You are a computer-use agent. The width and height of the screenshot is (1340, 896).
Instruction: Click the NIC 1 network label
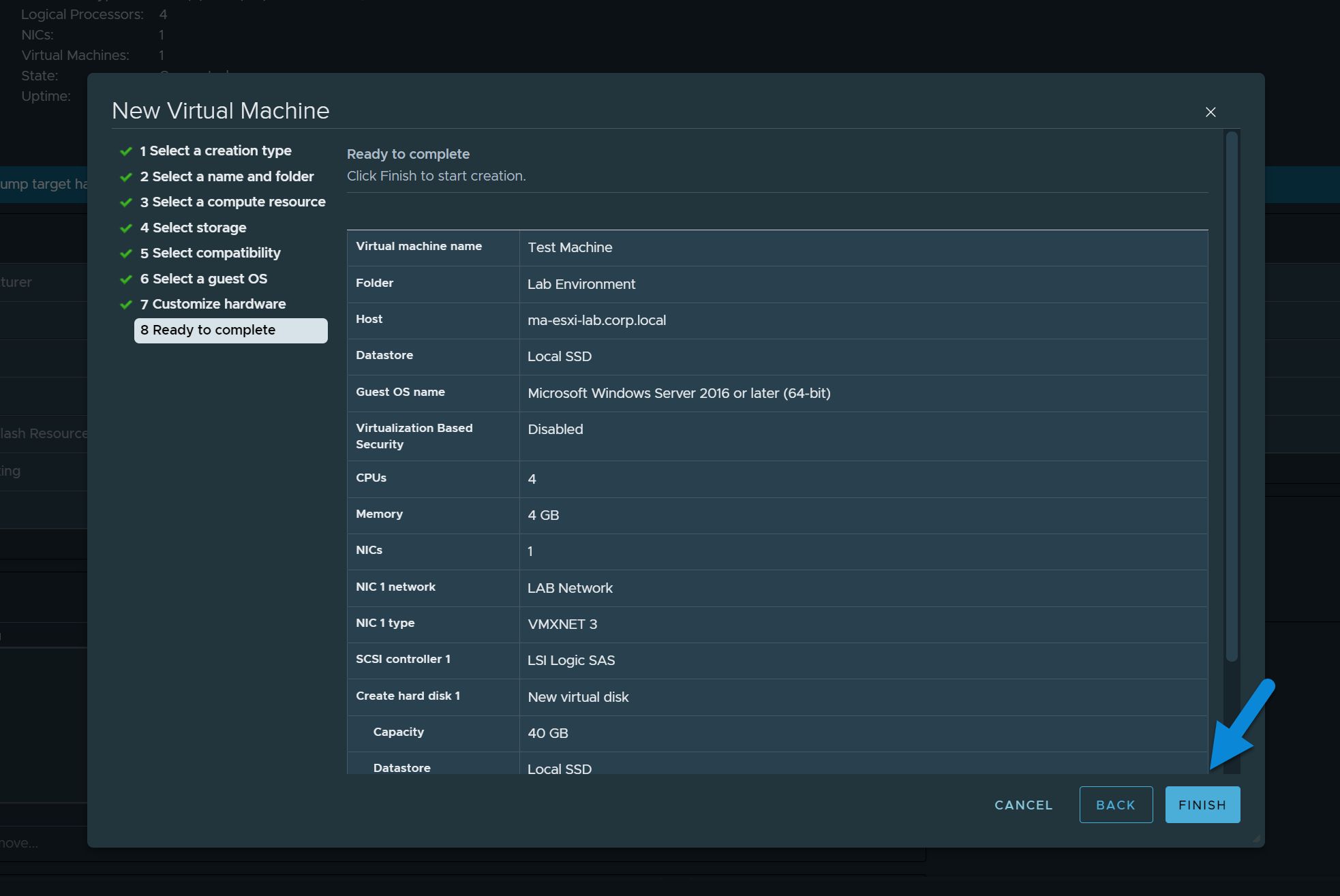(x=395, y=587)
